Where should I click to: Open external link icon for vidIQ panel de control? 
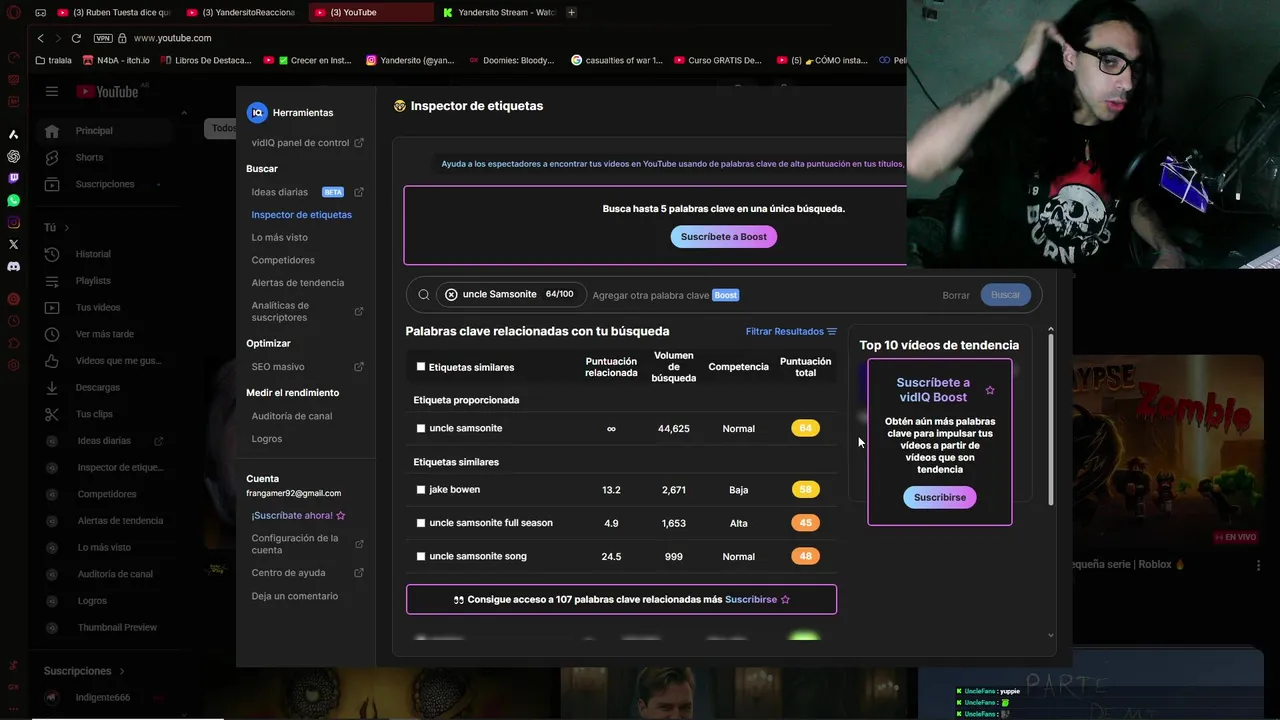click(359, 143)
